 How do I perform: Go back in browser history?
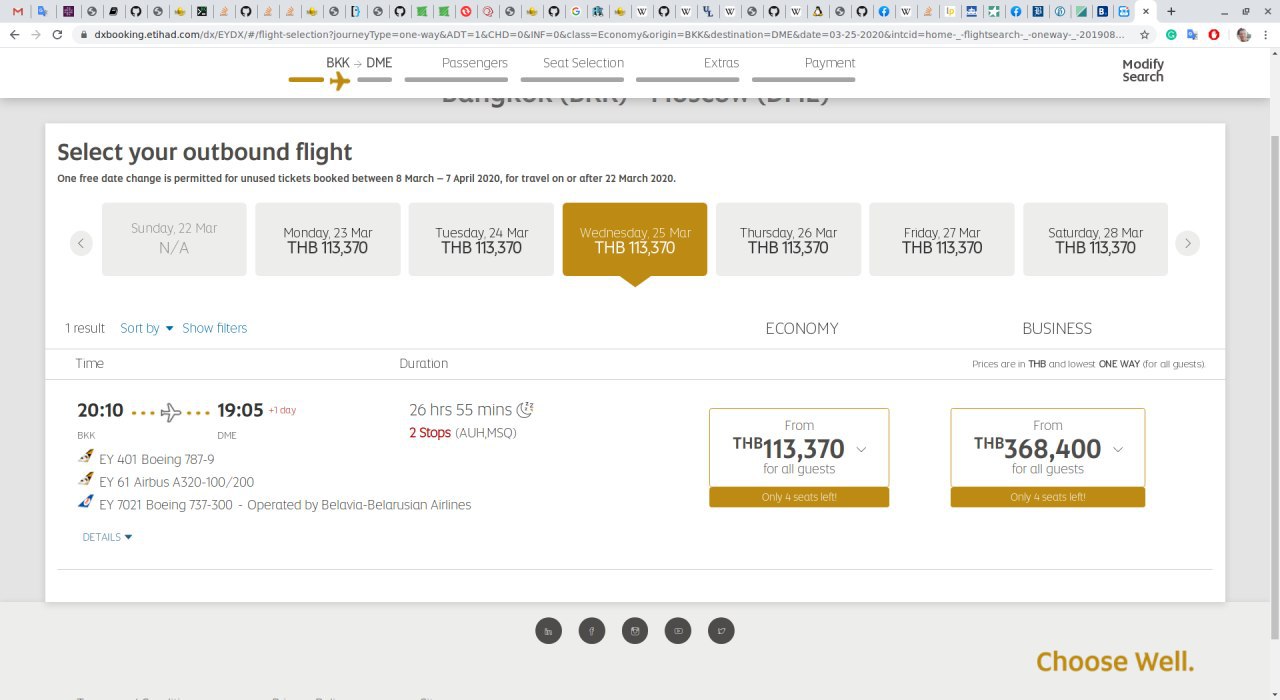tap(14, 34)
